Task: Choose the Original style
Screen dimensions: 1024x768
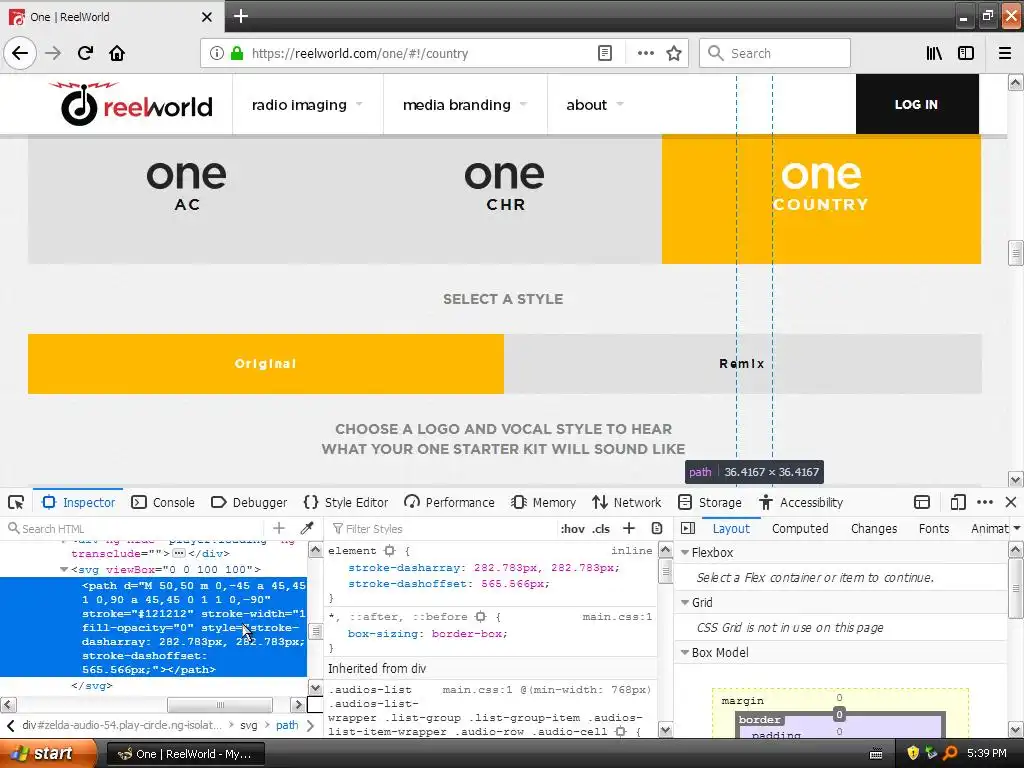Action: point(266,364)
